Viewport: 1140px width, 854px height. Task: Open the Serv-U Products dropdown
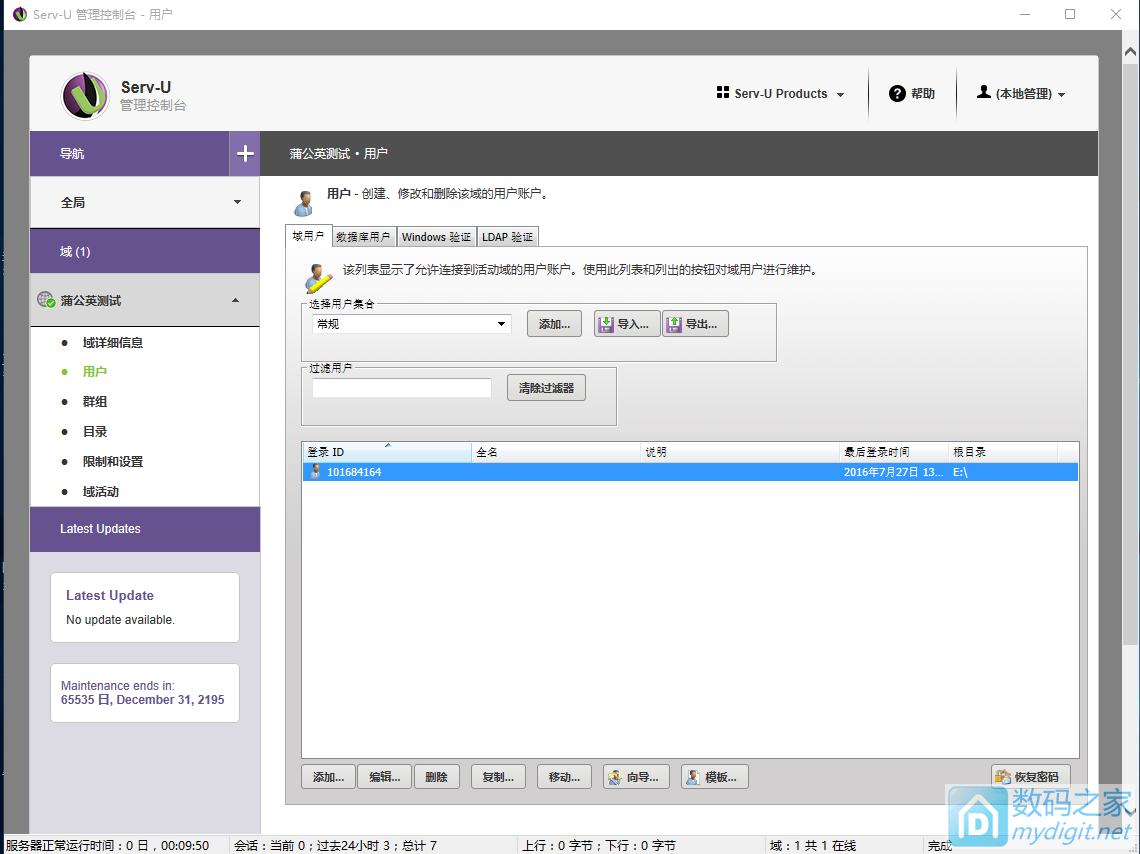click(781, 94)
